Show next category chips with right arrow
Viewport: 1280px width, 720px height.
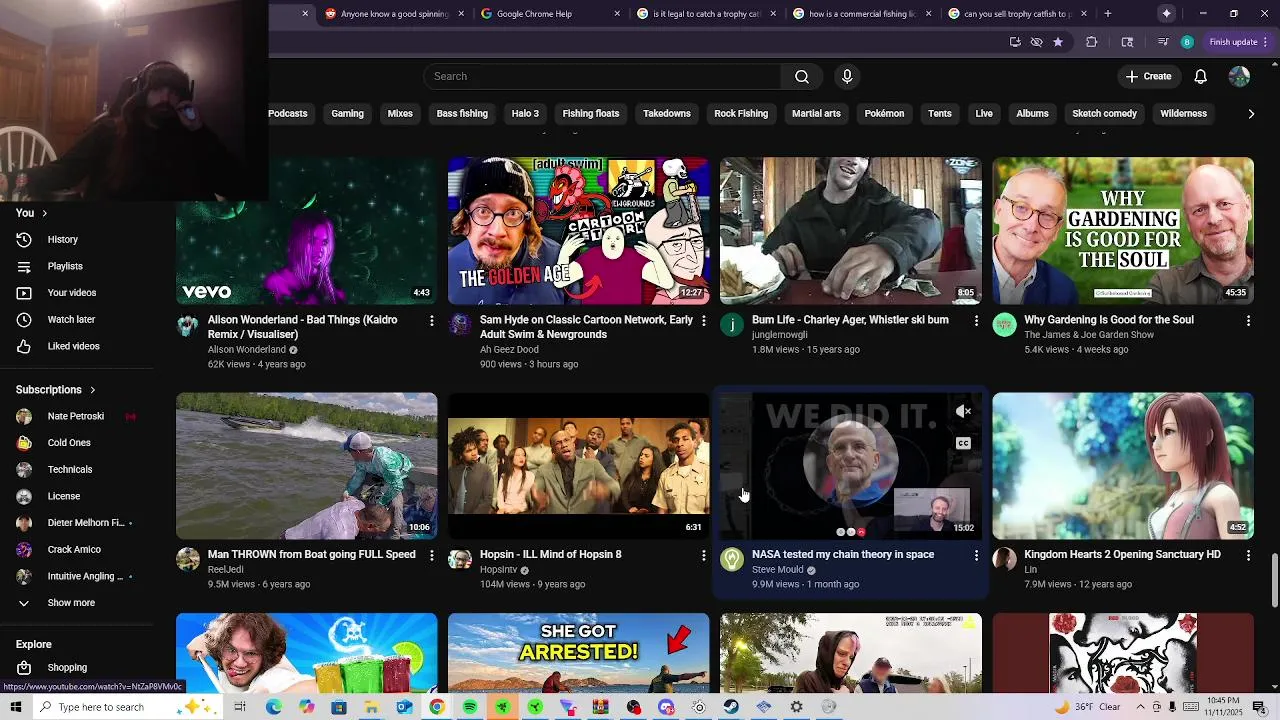click(1251, 114)
